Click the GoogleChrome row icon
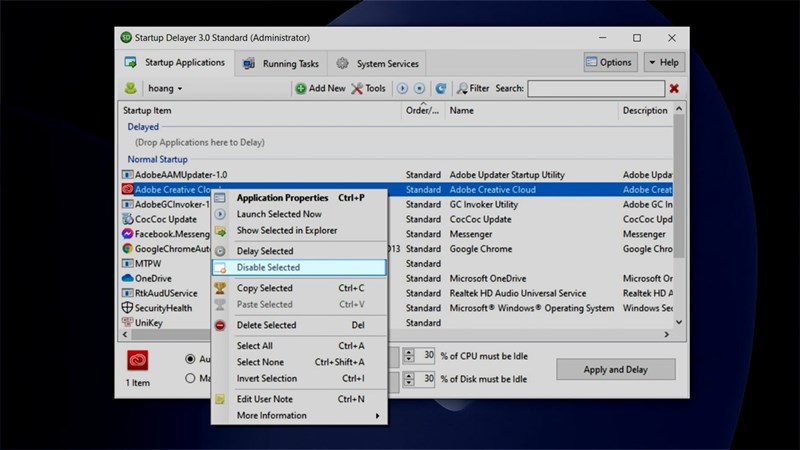 click(x=127, y=248)
